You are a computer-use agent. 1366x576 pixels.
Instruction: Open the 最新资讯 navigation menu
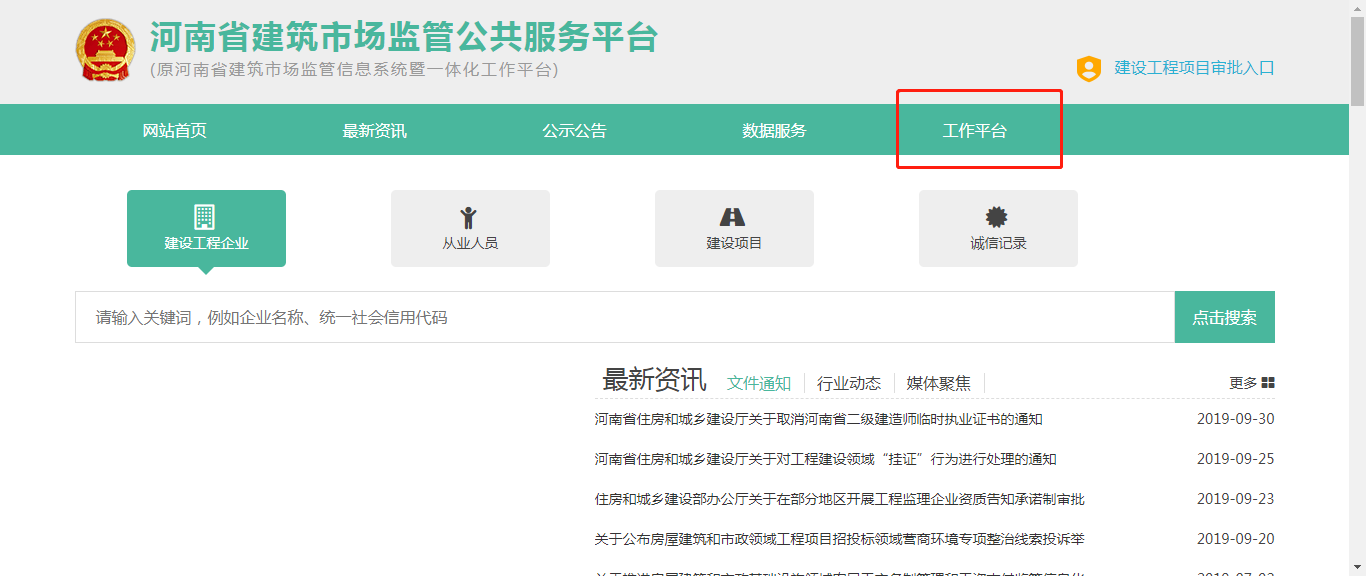pyautogui.click(x=375, y=131)
